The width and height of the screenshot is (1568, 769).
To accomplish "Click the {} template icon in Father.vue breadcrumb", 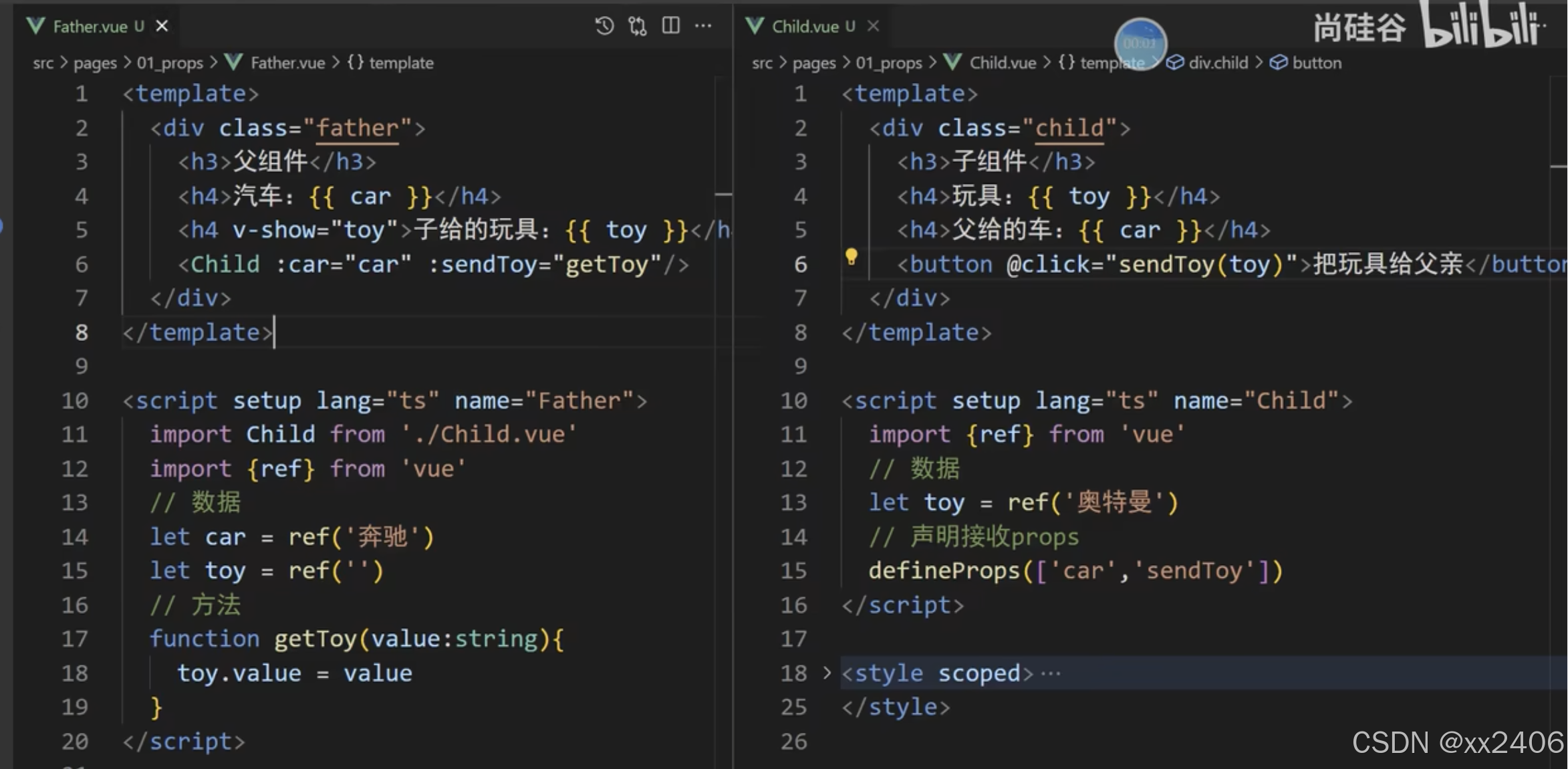I will (x=355, y=62).
